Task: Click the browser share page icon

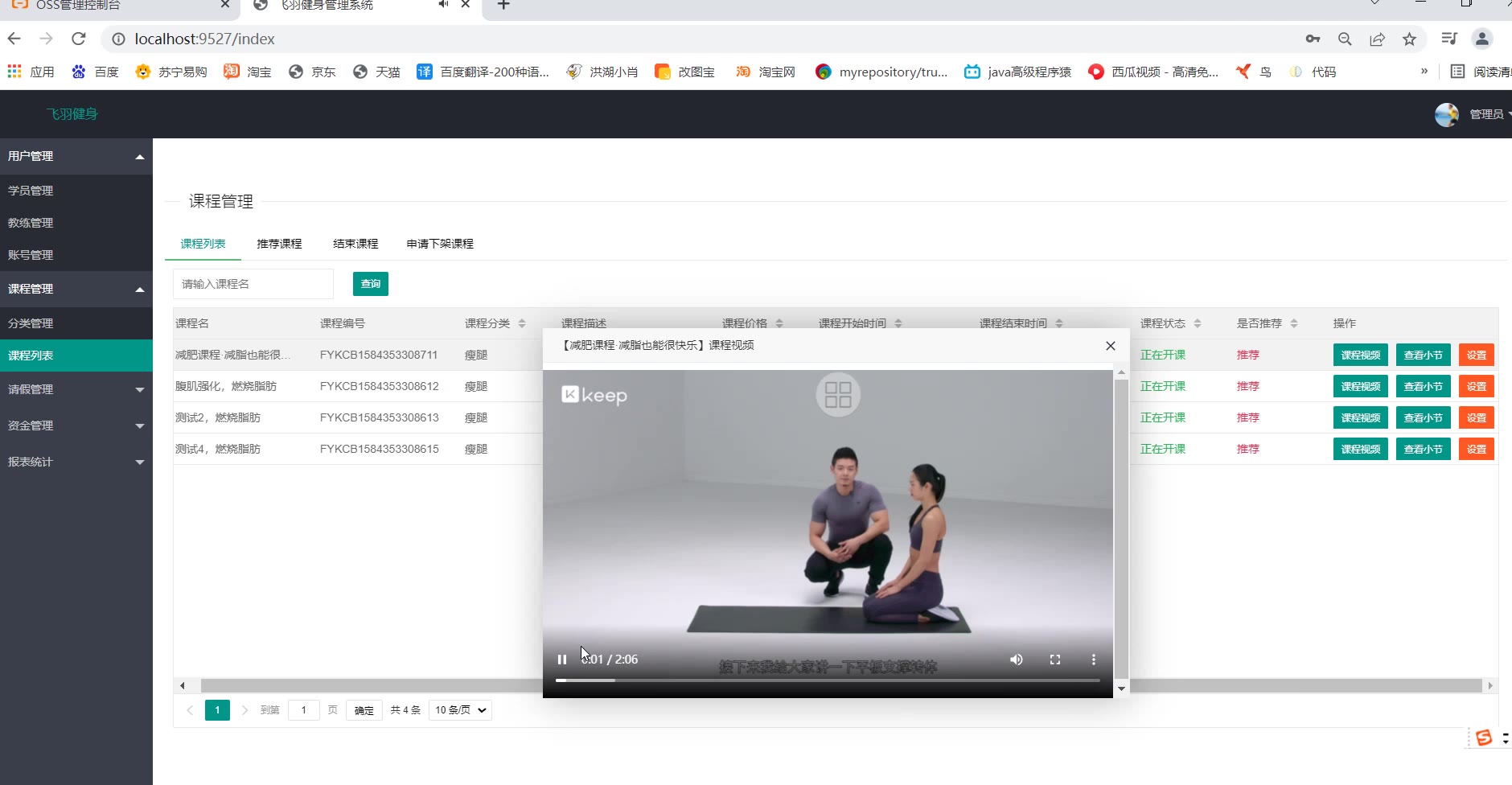Action: (x=1378, y=39)
